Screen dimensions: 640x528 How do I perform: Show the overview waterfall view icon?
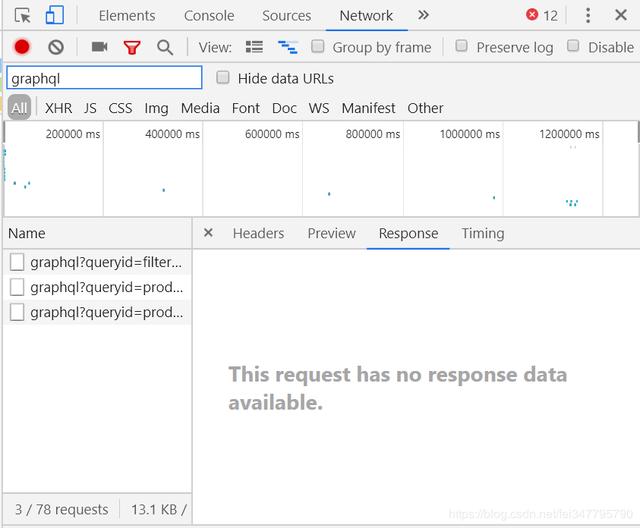click(x=287, y=47)
